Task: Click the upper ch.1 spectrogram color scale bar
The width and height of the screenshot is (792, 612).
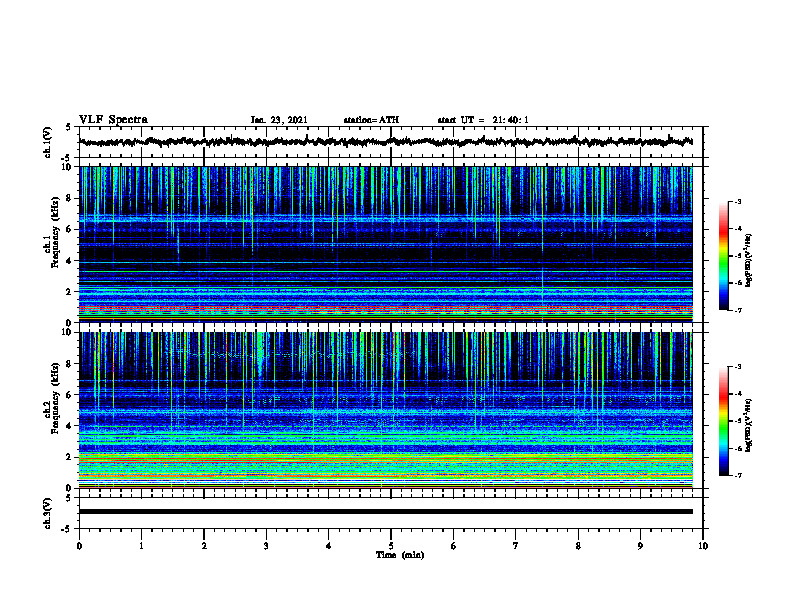Action: (x=724, y=256)
